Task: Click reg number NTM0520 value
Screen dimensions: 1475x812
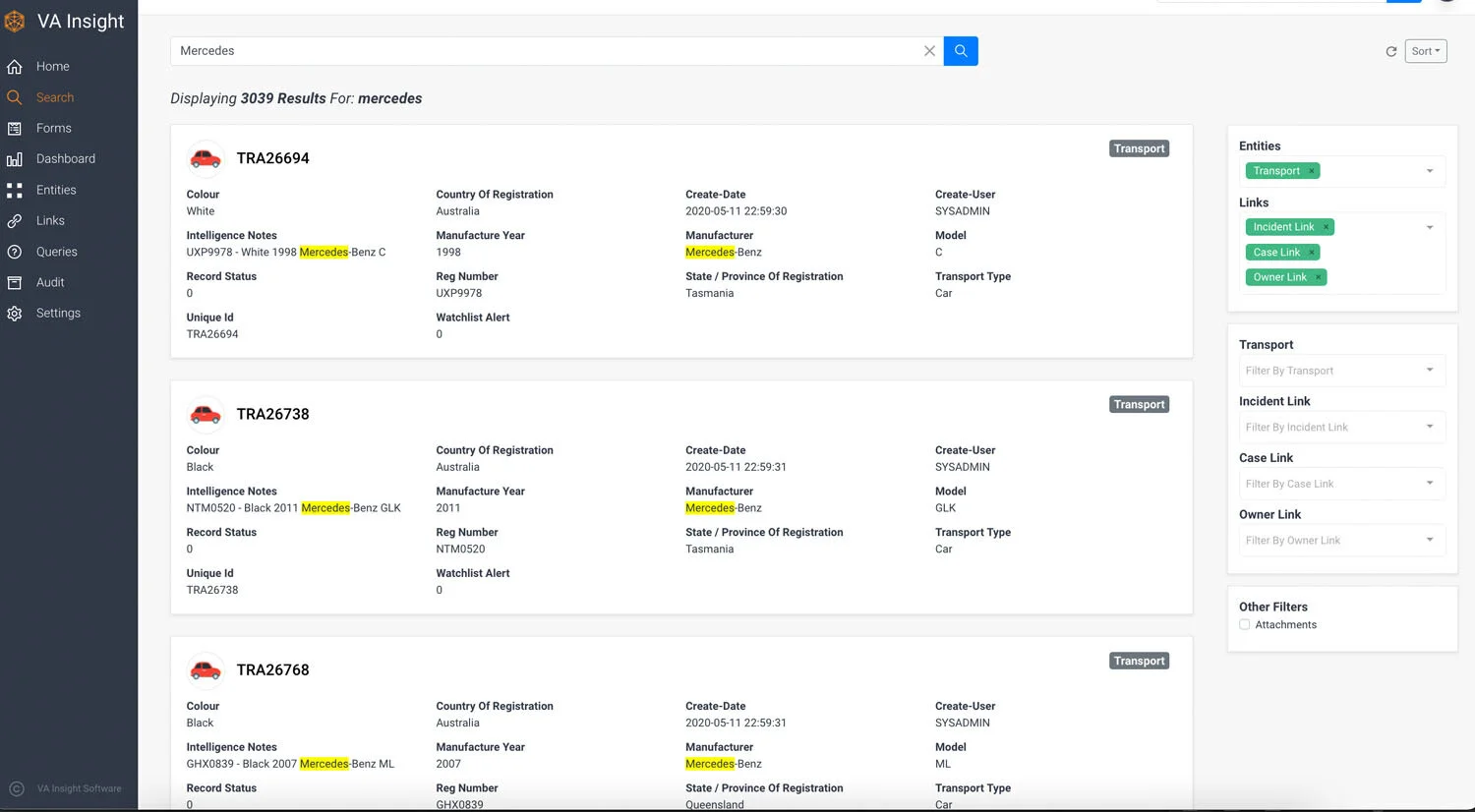Action: [x=460, y=549]
